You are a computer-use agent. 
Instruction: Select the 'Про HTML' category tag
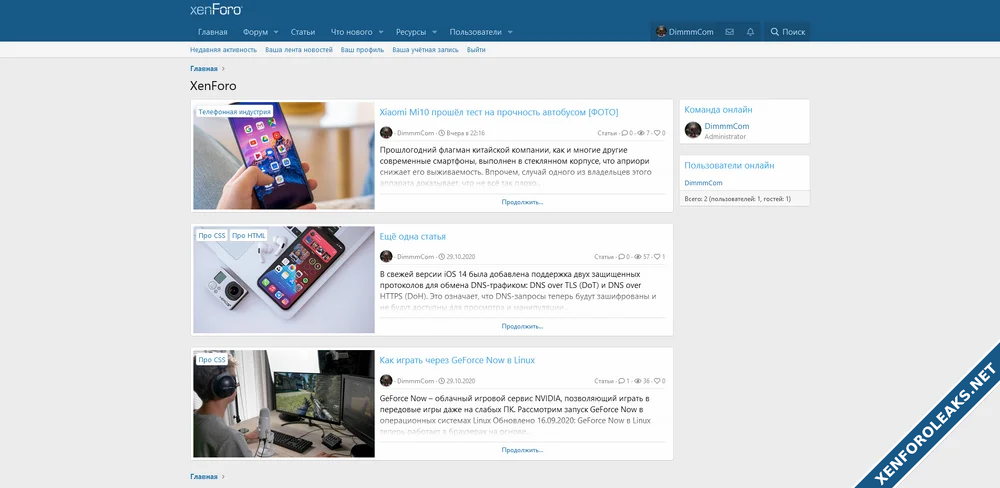[x=249, y=236]
